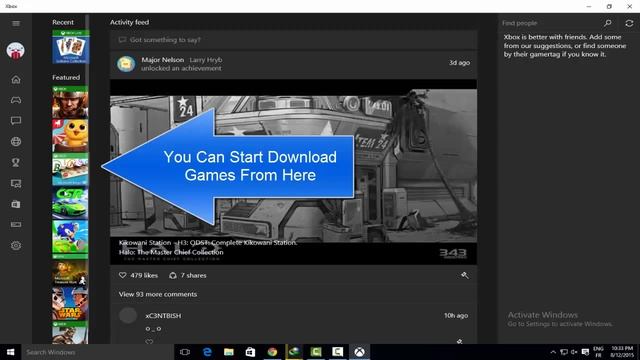Open the Connect console icon in sidebar
Image resolution: width=640 pixels, height=360 pixels.
pyautogui.click(x=16, y=224)
